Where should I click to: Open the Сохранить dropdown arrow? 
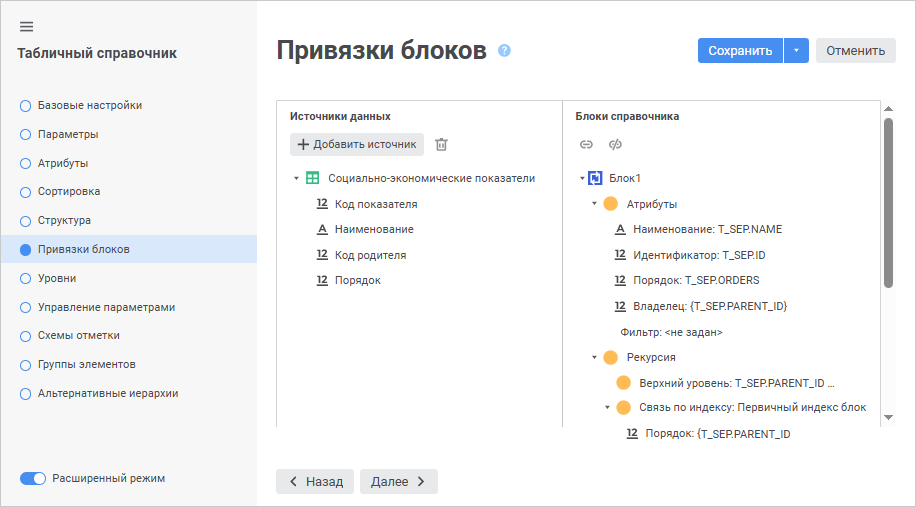click(x=796, y=51)
